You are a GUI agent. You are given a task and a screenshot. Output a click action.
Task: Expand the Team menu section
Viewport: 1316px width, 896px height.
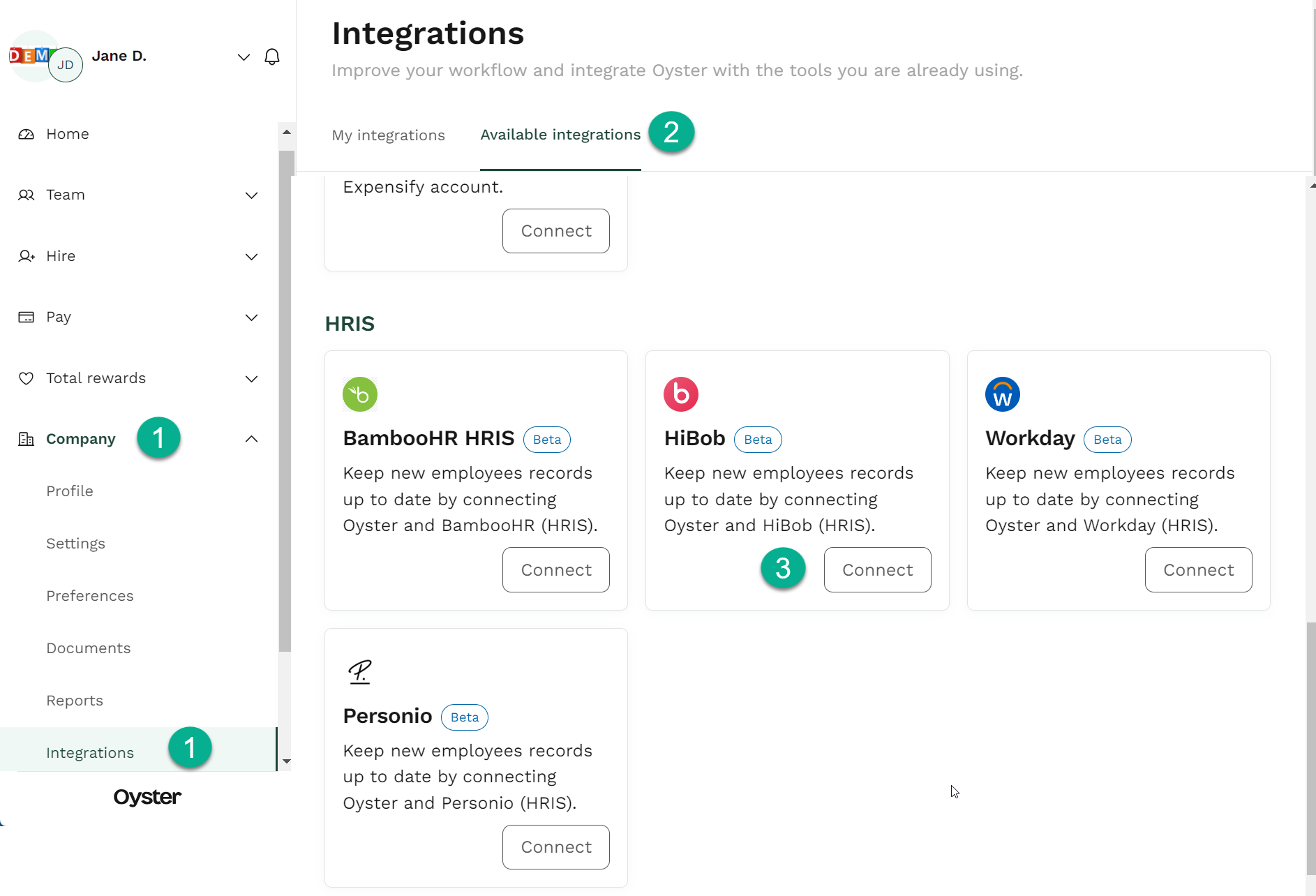252,195
